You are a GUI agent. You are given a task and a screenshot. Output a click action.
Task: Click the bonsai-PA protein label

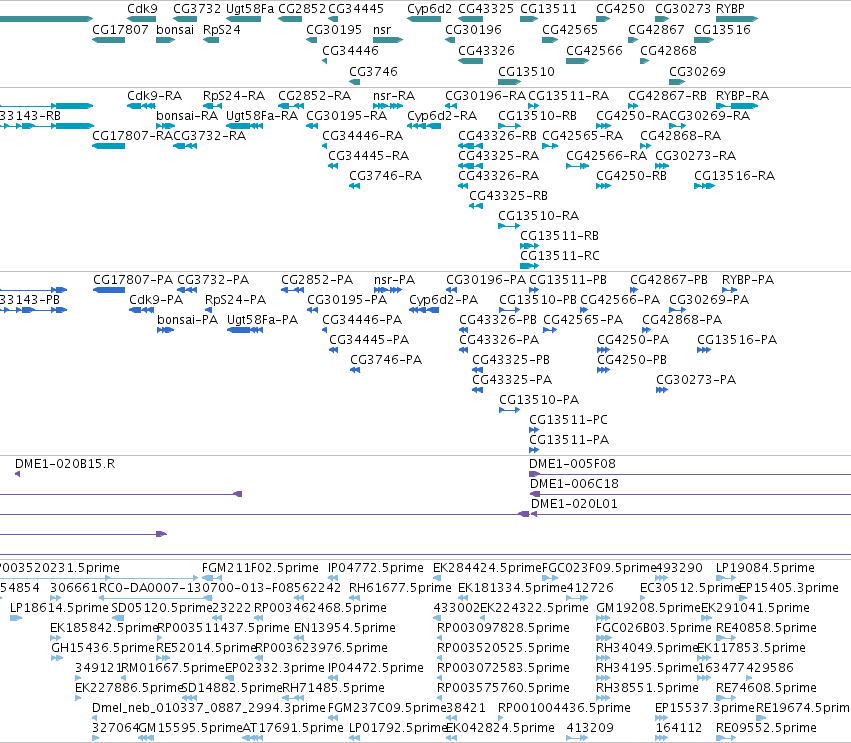(x=187, y=320)
